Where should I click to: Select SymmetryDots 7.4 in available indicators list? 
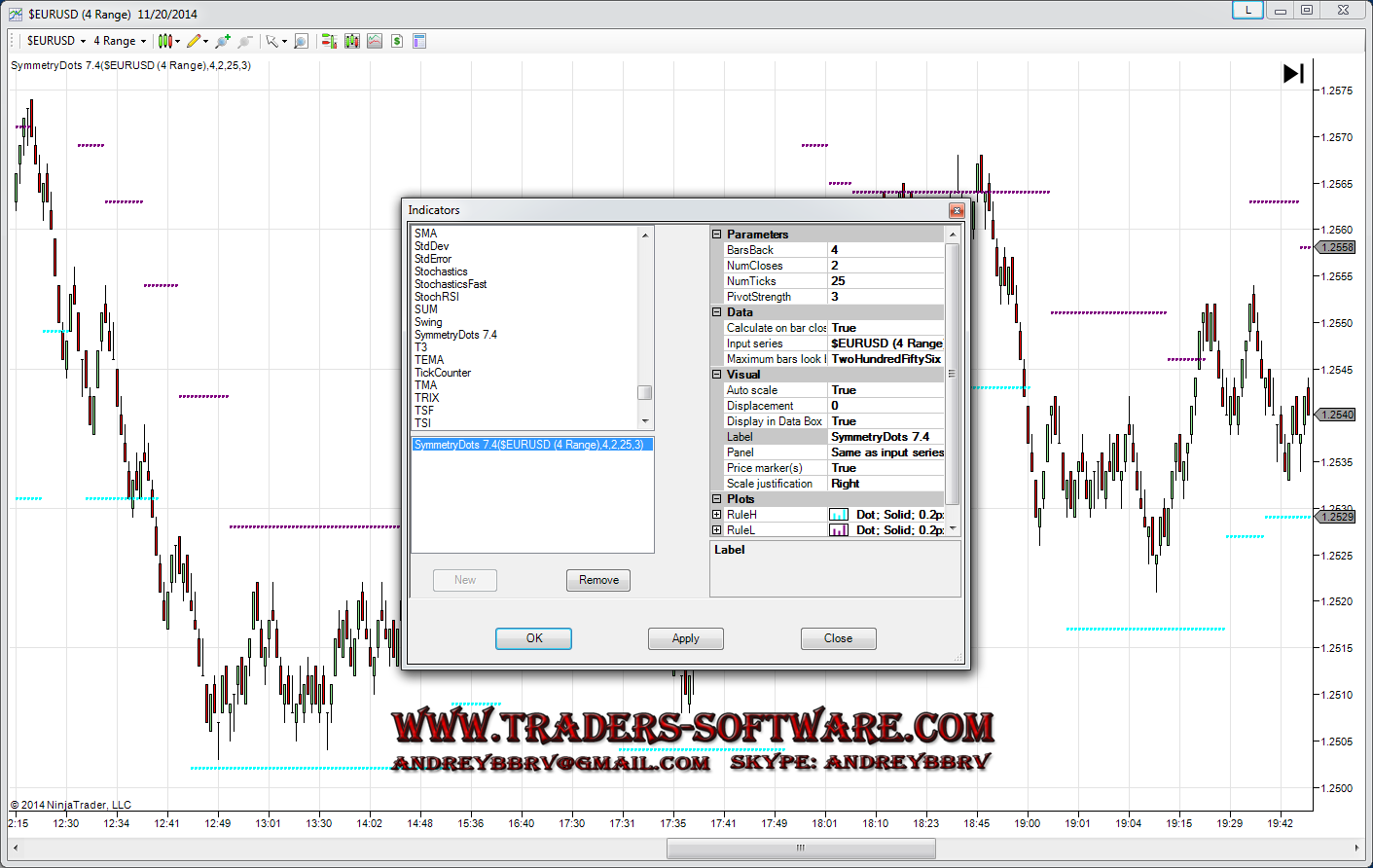click(x=455, y=335)
